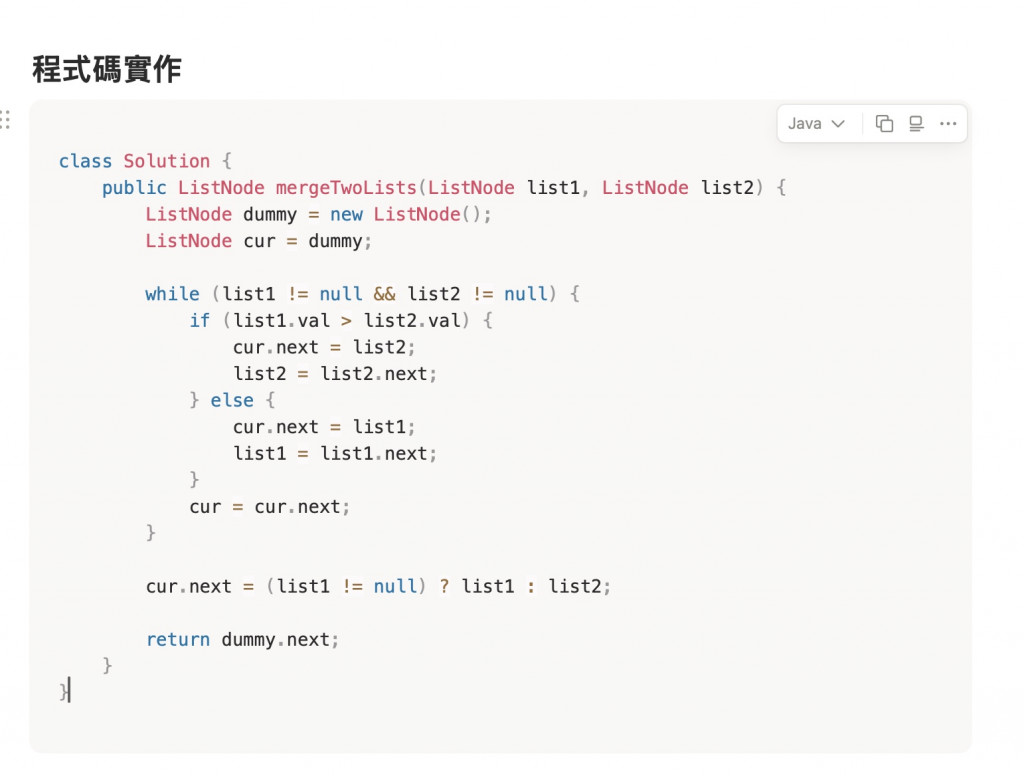Click the 'else' keyword
The width and height of the screenshot is (1024, 776).
232,400
